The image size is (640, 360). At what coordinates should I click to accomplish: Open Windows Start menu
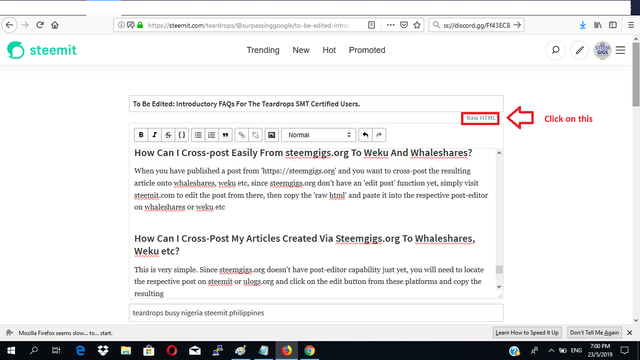coord(11,351)
